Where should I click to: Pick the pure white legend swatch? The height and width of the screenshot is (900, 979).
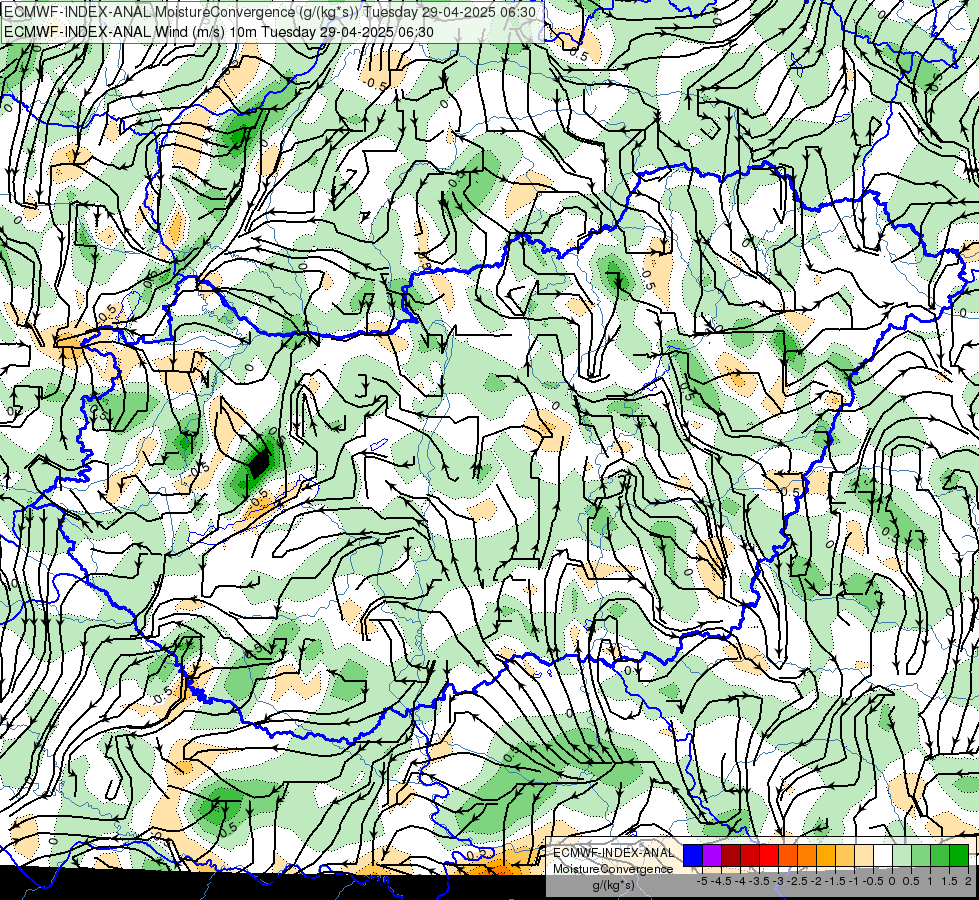[x=883, y=855]
